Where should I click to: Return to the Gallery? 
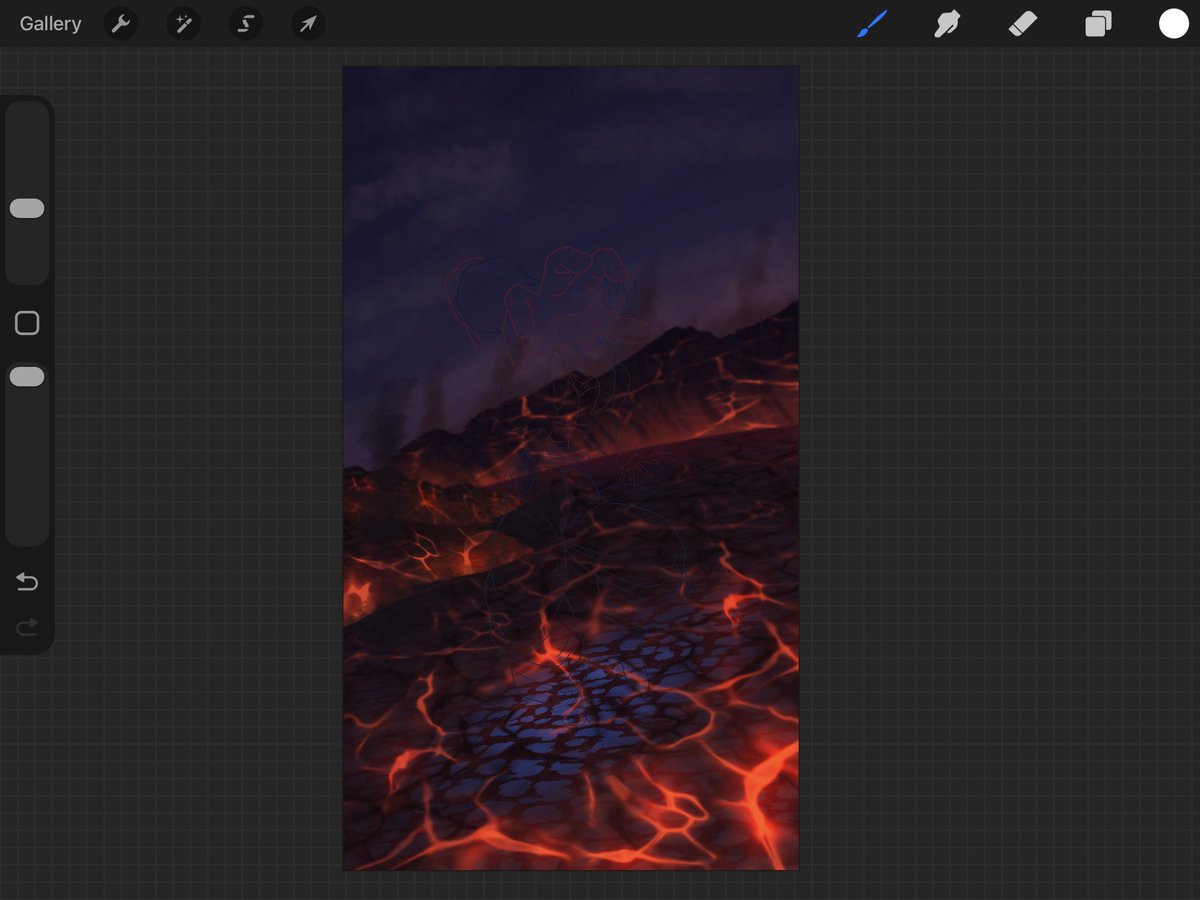(50, 24)
